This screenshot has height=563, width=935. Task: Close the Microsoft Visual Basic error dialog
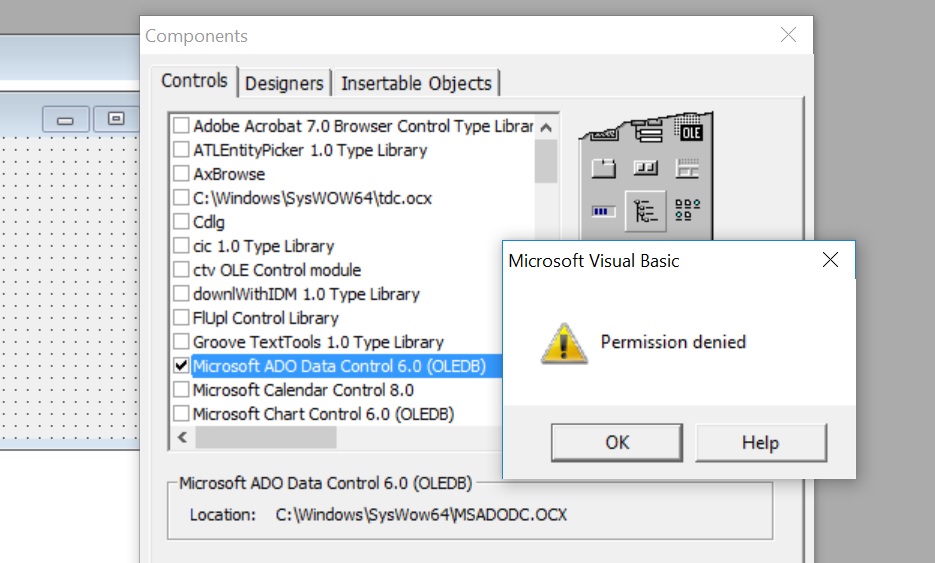coord(830,260)
